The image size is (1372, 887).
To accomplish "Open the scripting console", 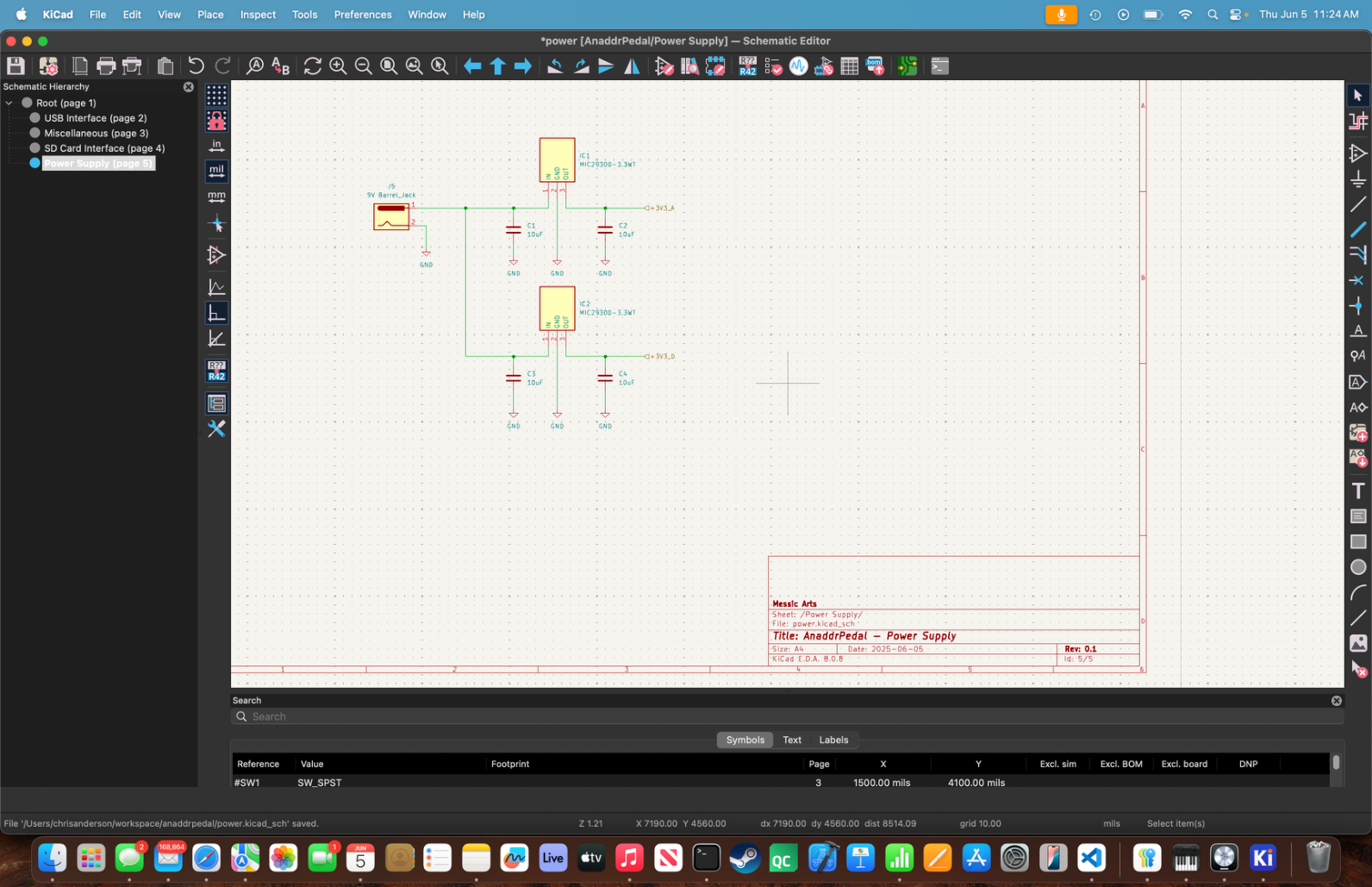I will click(939, 66).
